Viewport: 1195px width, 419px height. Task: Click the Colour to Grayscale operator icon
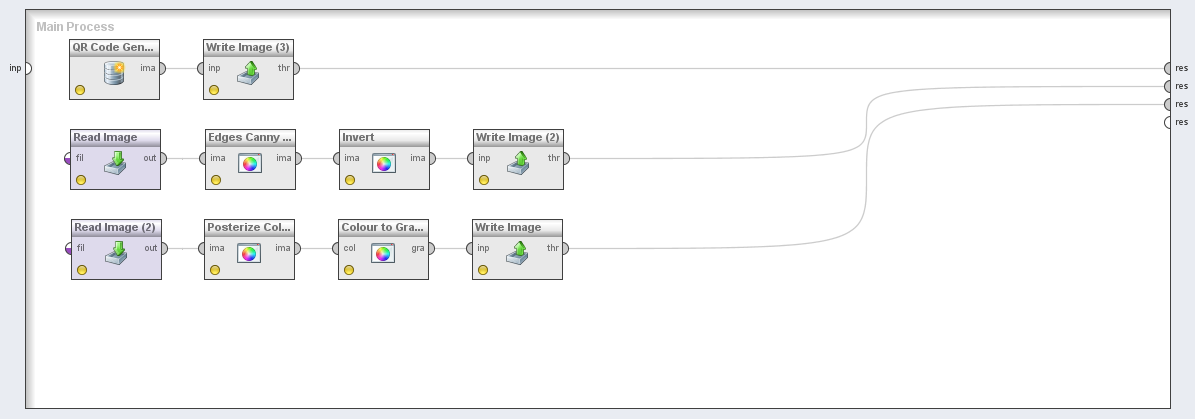383,253
